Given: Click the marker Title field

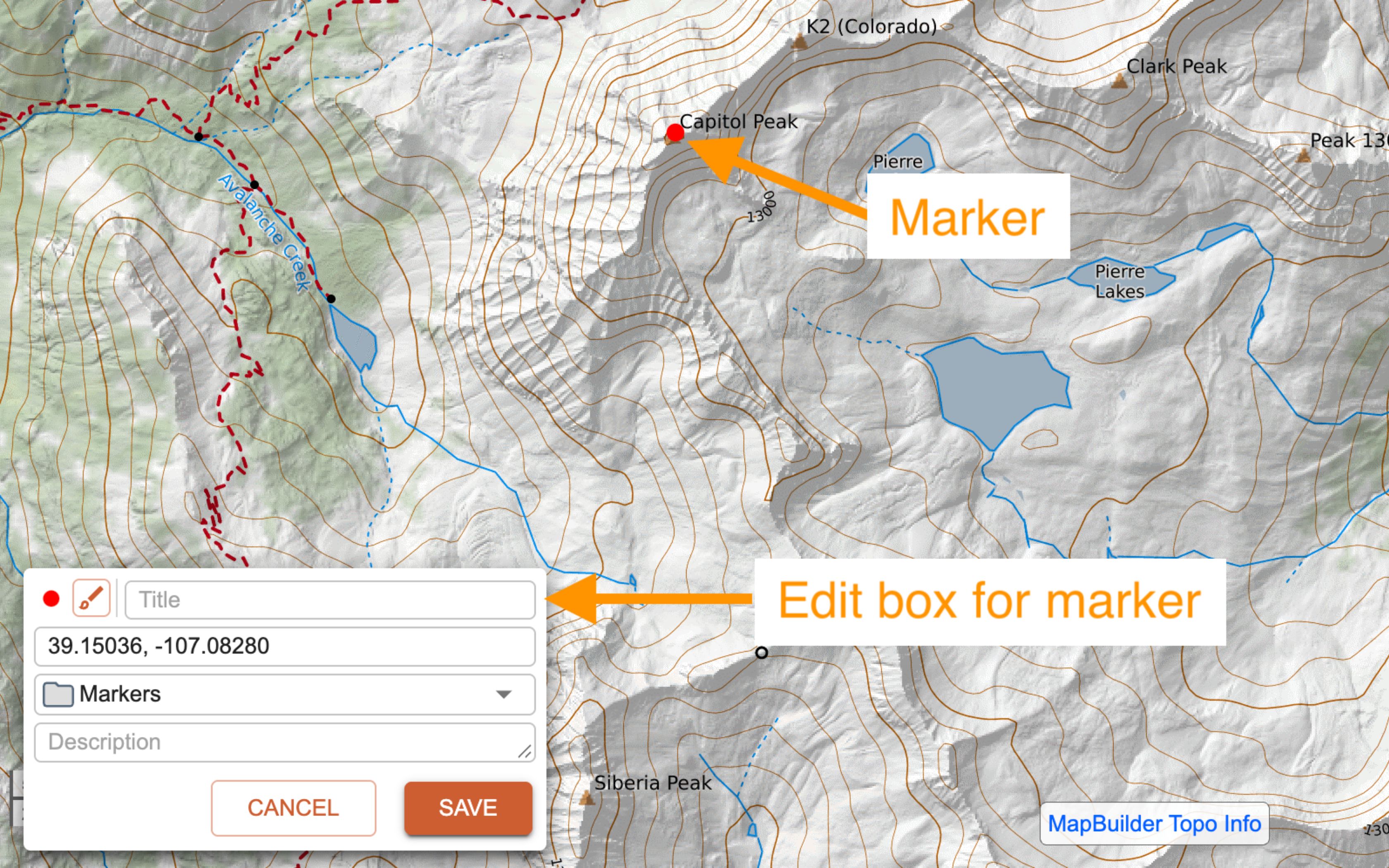Looking at the screenshot, I should [x=330, y=600].
